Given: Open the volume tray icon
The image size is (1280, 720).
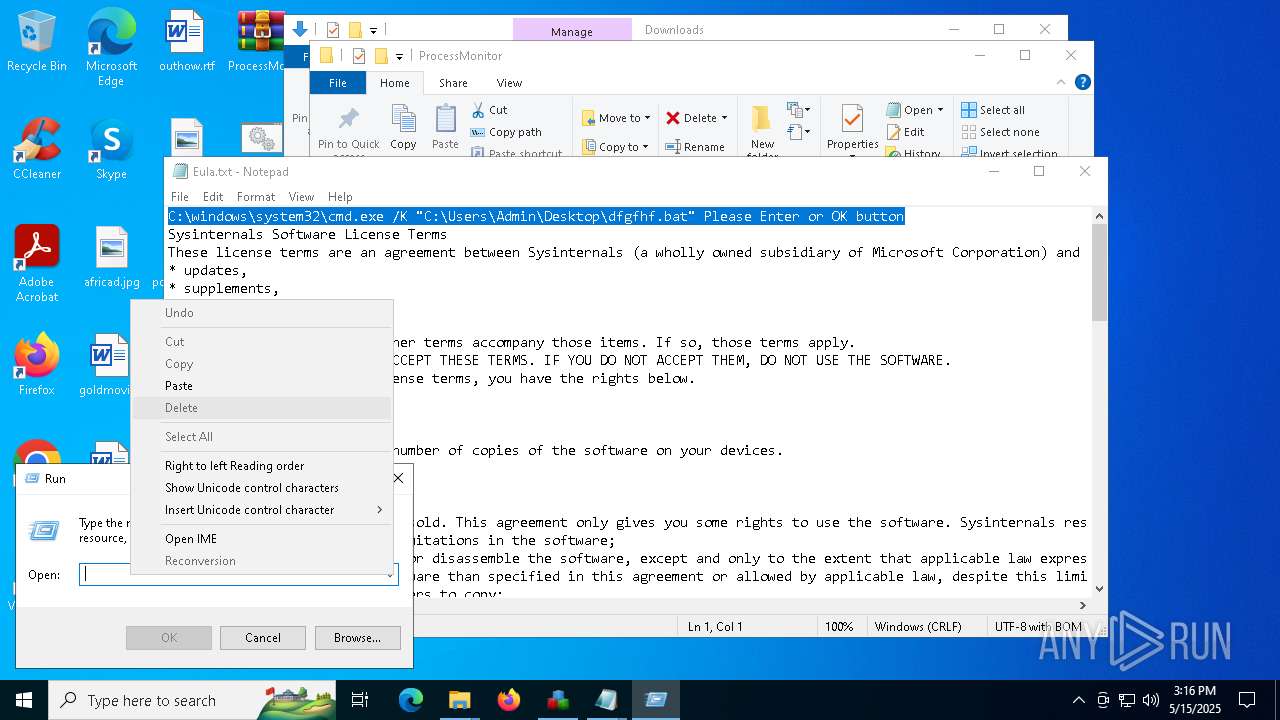Looking at the screenshot, I should click(1151, 700).
